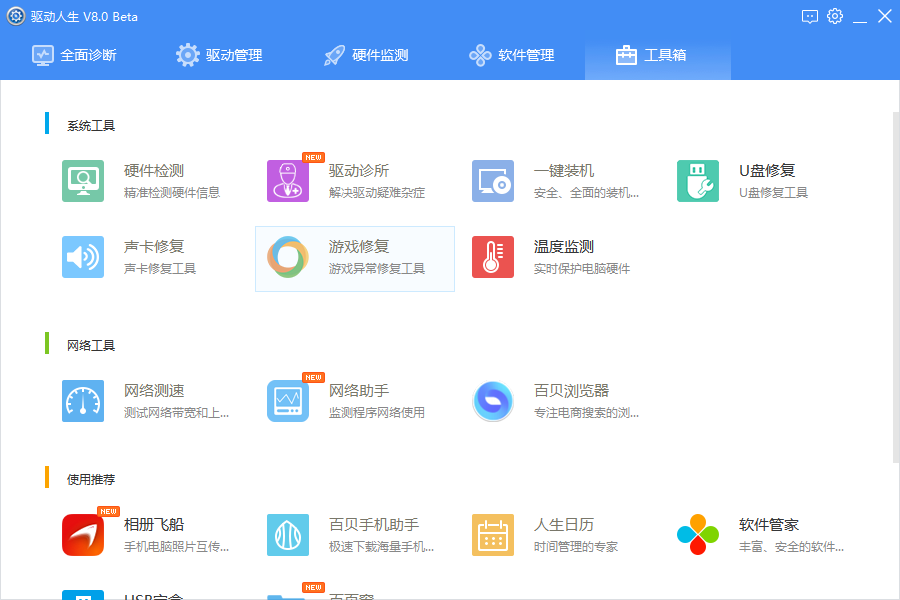
Task: Go to the 软件管理 tab
Action: 512,55
